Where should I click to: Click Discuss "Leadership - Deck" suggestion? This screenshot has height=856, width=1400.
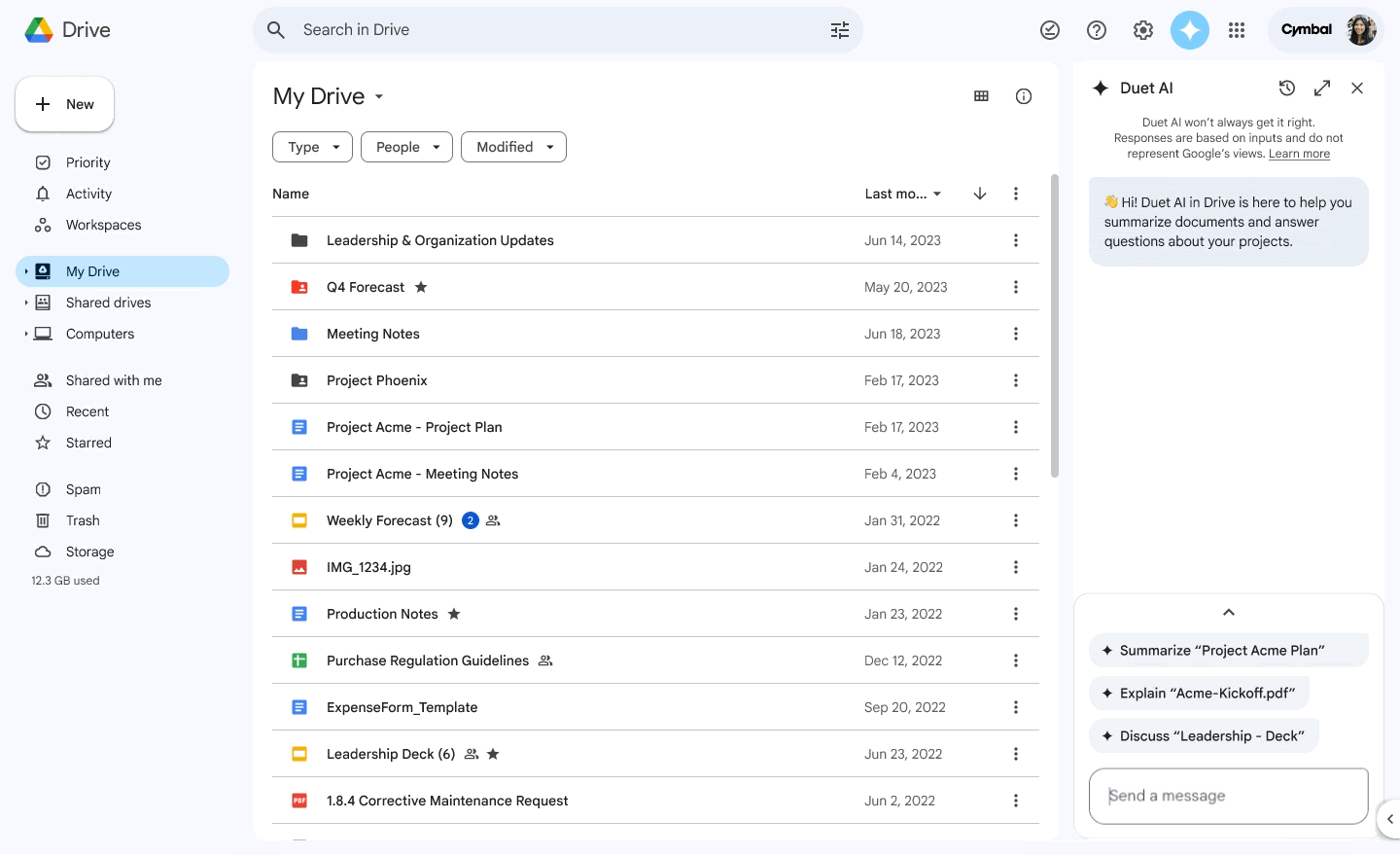pyautogui.click(x=1204, y=736)
